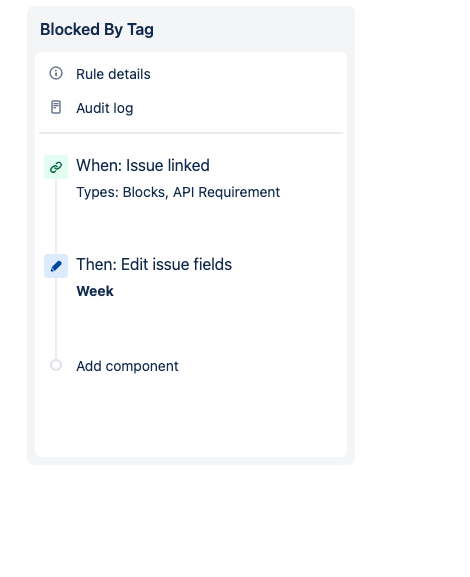
Task: Click the word "When:" in trigger heading
Action: click(x=99, y=166)
